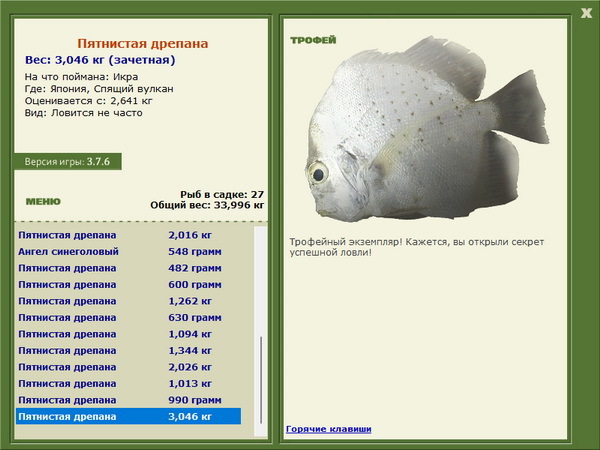This screenshot has height=450, width=600.
Task: Click the Версия игры 3.7.6 label
Action: pos(67,161)
